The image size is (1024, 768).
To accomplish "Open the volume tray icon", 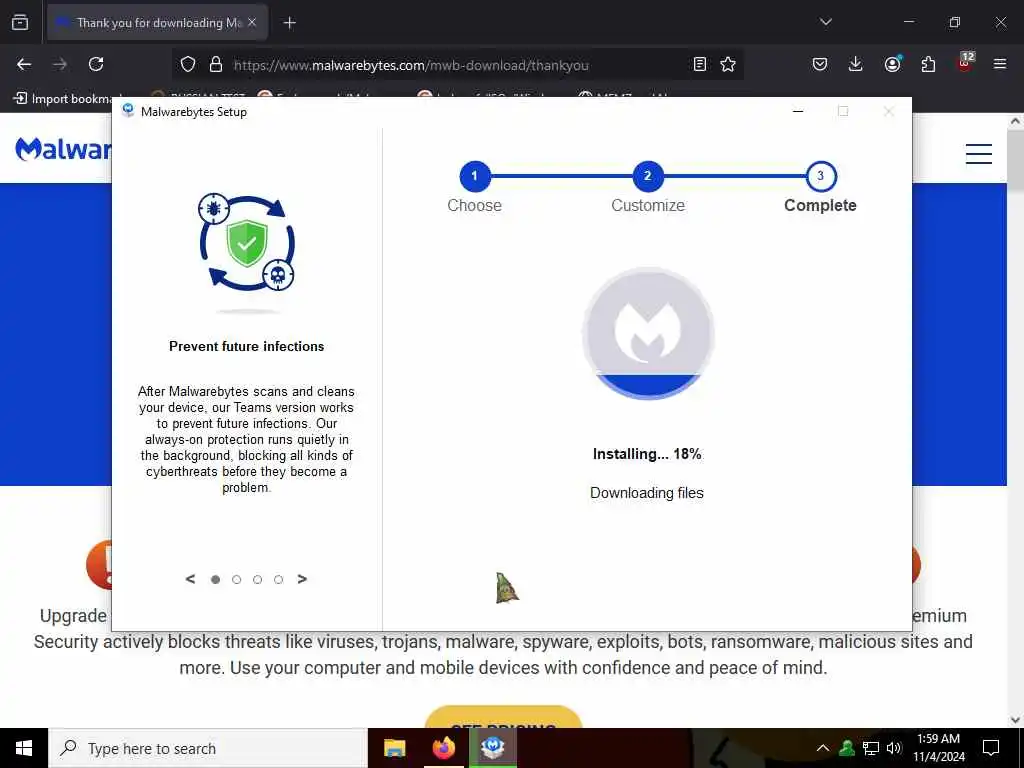I will (x=894, y=748).
